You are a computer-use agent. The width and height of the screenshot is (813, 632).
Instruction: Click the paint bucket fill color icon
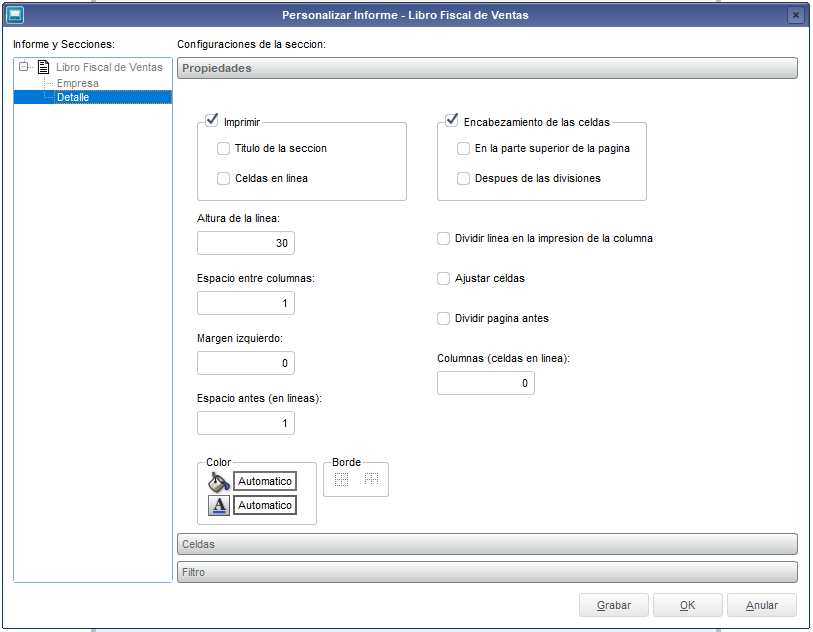[219, 482]
